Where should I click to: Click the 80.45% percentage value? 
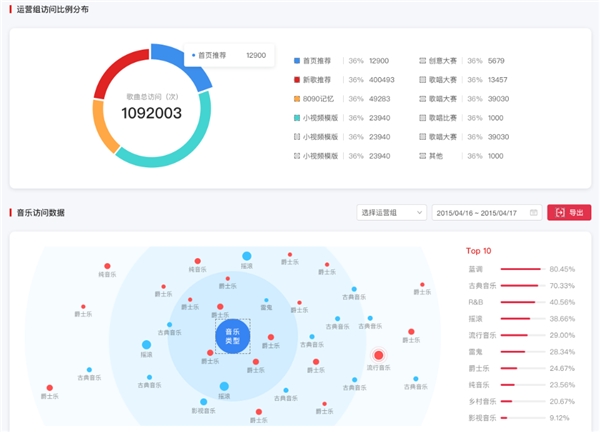click(x=562, y=269)
